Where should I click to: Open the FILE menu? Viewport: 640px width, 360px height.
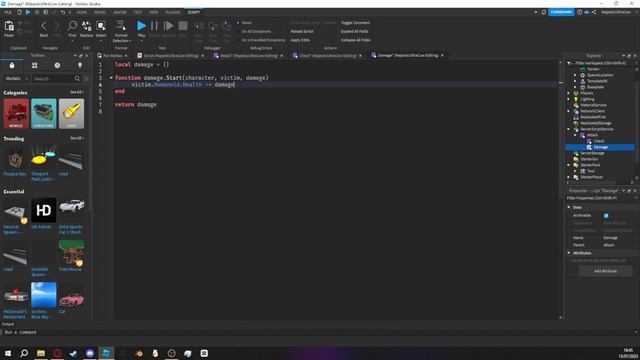pos(8,12)
